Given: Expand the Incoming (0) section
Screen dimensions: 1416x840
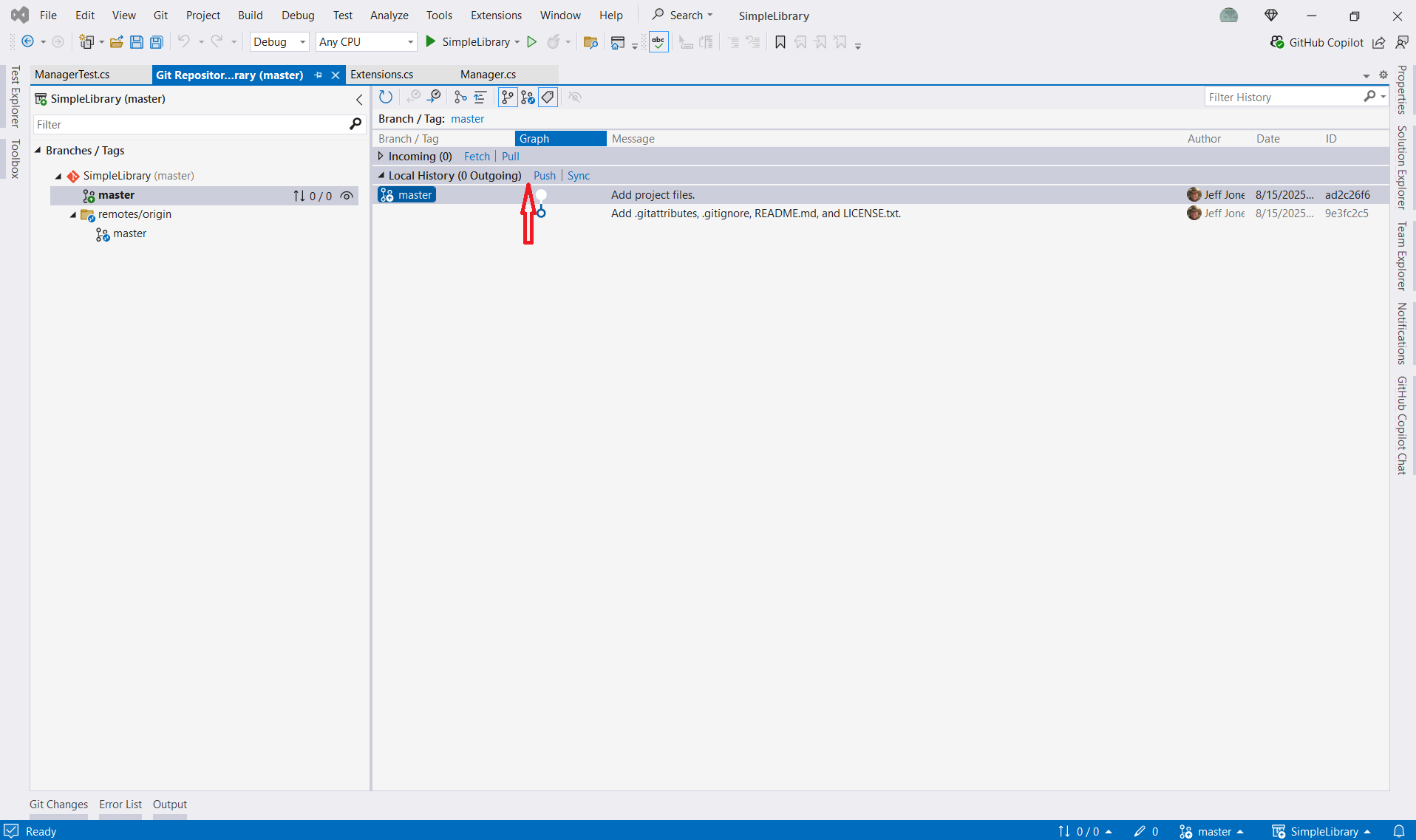Looking at the screenshot, I should coord(381,157).
